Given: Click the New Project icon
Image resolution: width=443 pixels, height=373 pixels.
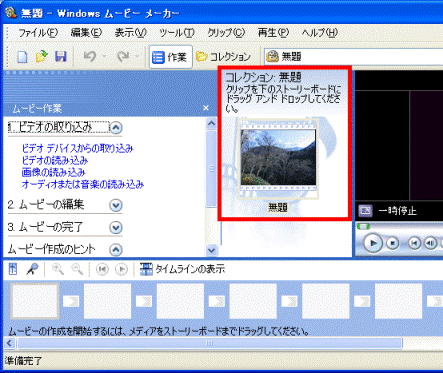Looking at the screenshot, I should coord(22,57).
